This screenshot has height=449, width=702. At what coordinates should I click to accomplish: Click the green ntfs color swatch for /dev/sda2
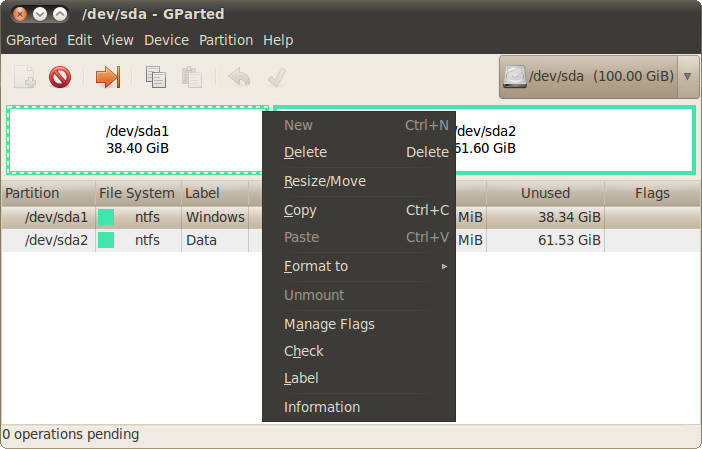pos(106,240)
